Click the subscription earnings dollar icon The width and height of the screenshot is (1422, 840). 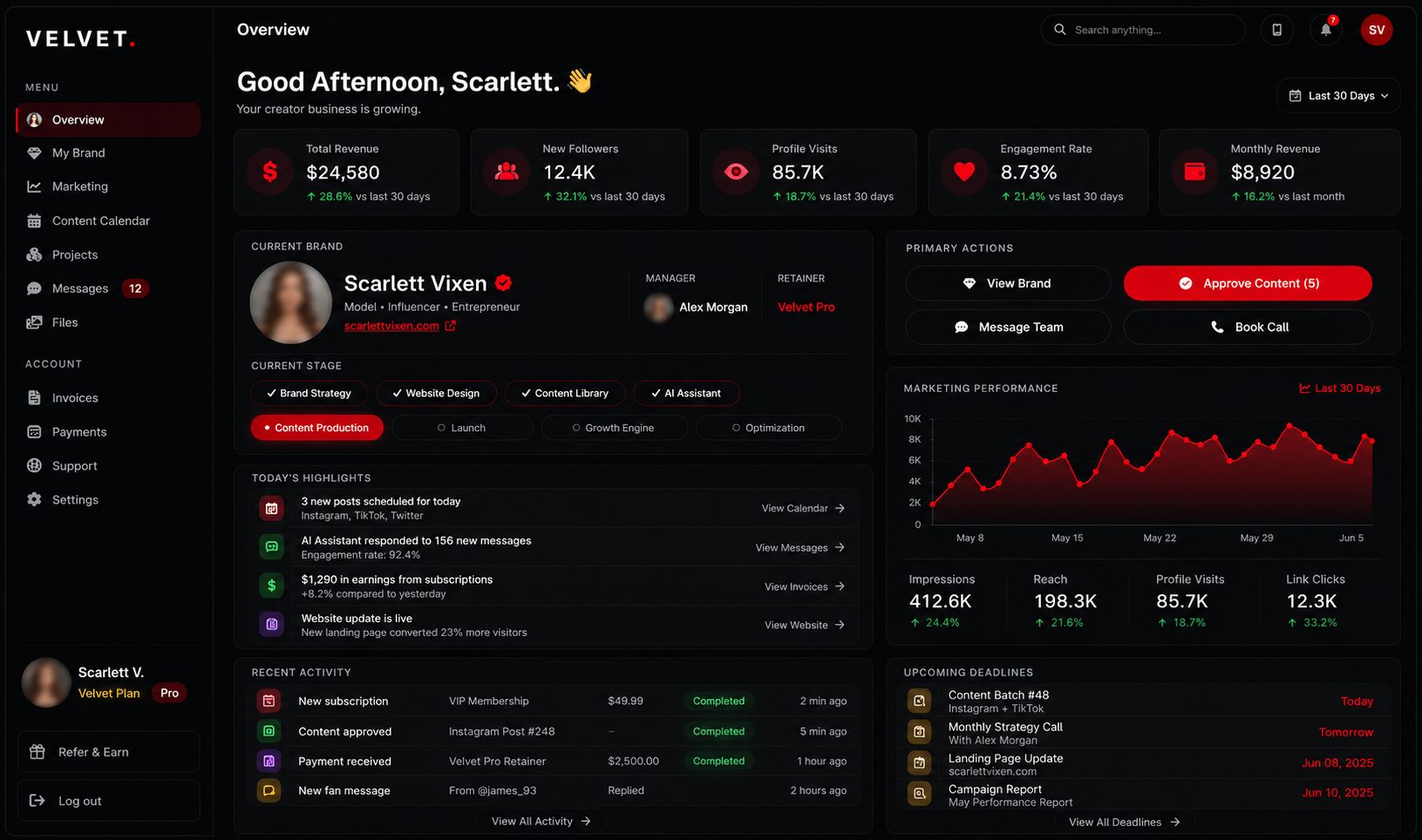coord(271,586)
